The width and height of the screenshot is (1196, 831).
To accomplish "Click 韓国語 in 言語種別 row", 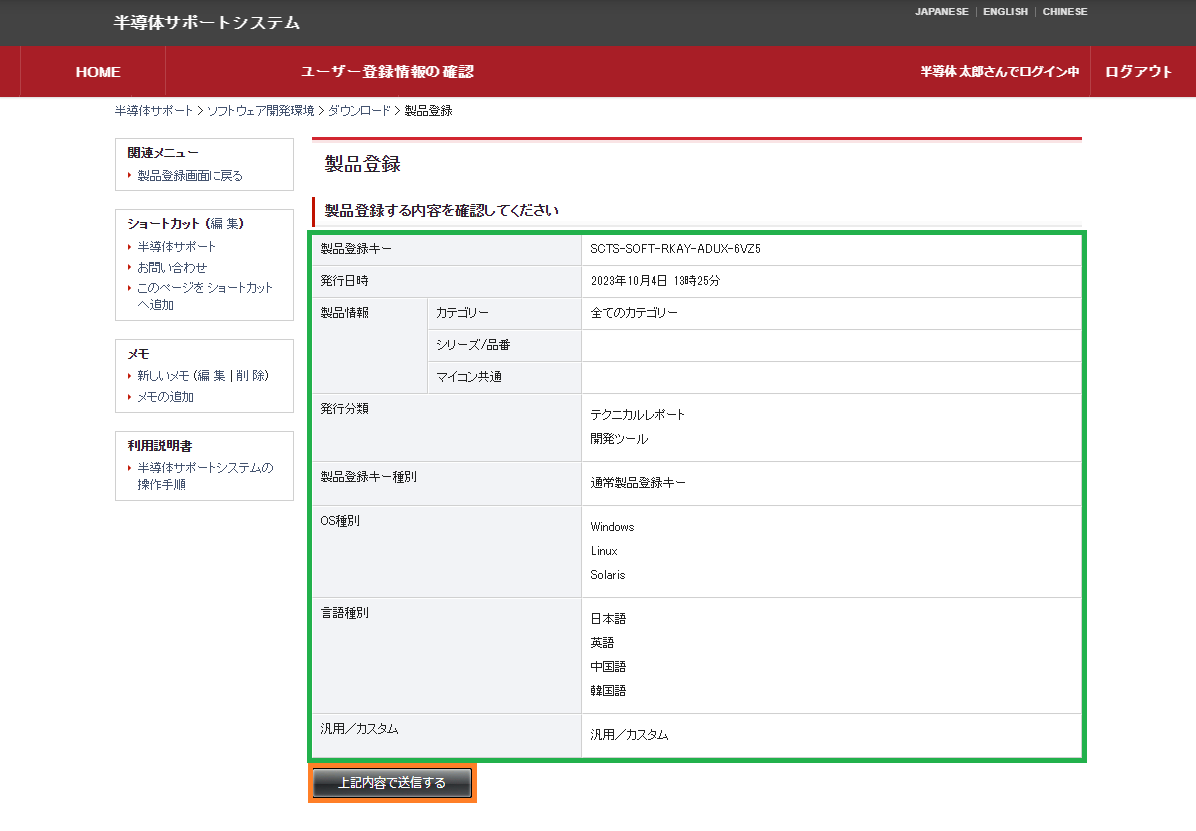I will (608, 691).
